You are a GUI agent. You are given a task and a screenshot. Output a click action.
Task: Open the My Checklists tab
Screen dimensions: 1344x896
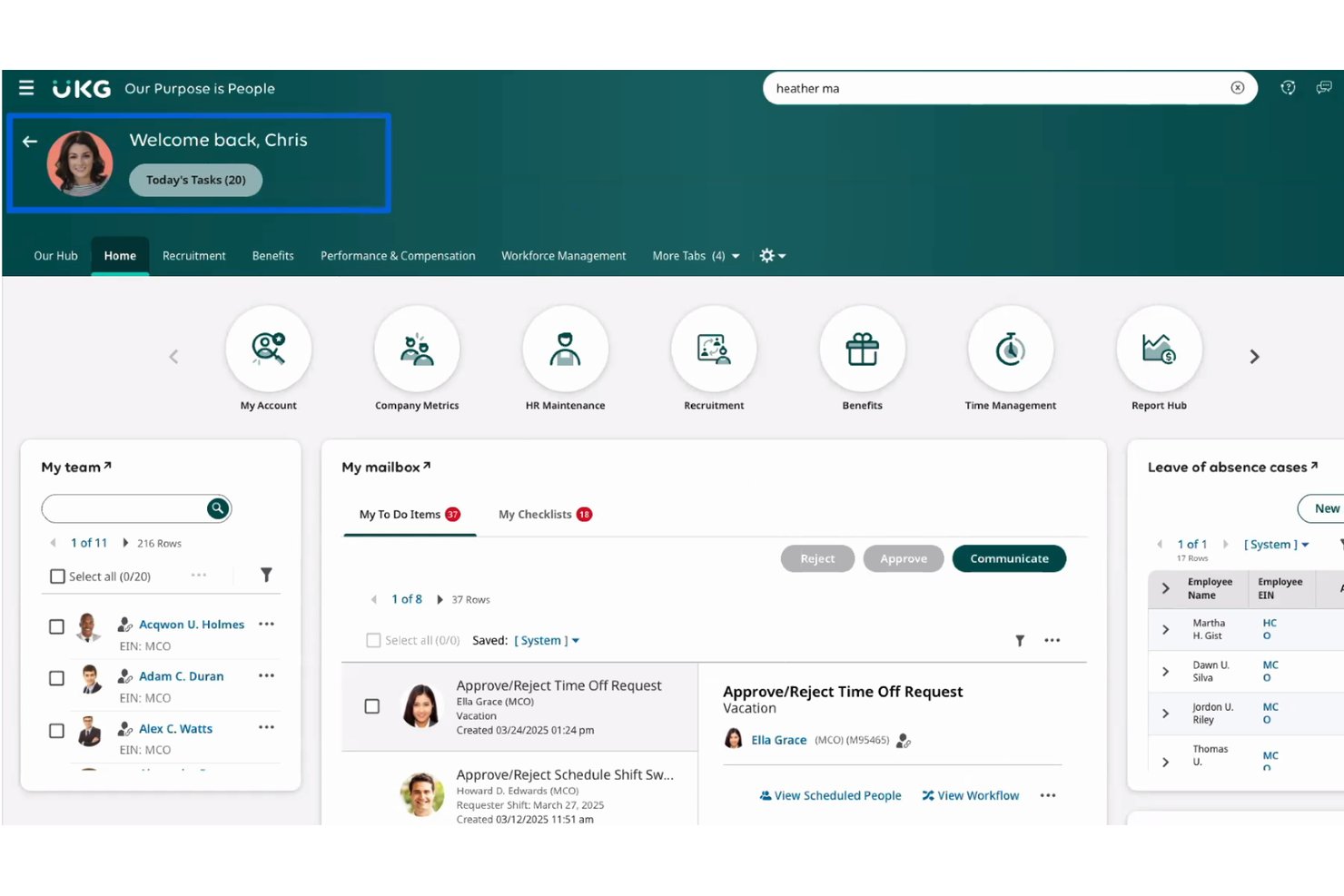pyautogui.click(x=545, y=515)
